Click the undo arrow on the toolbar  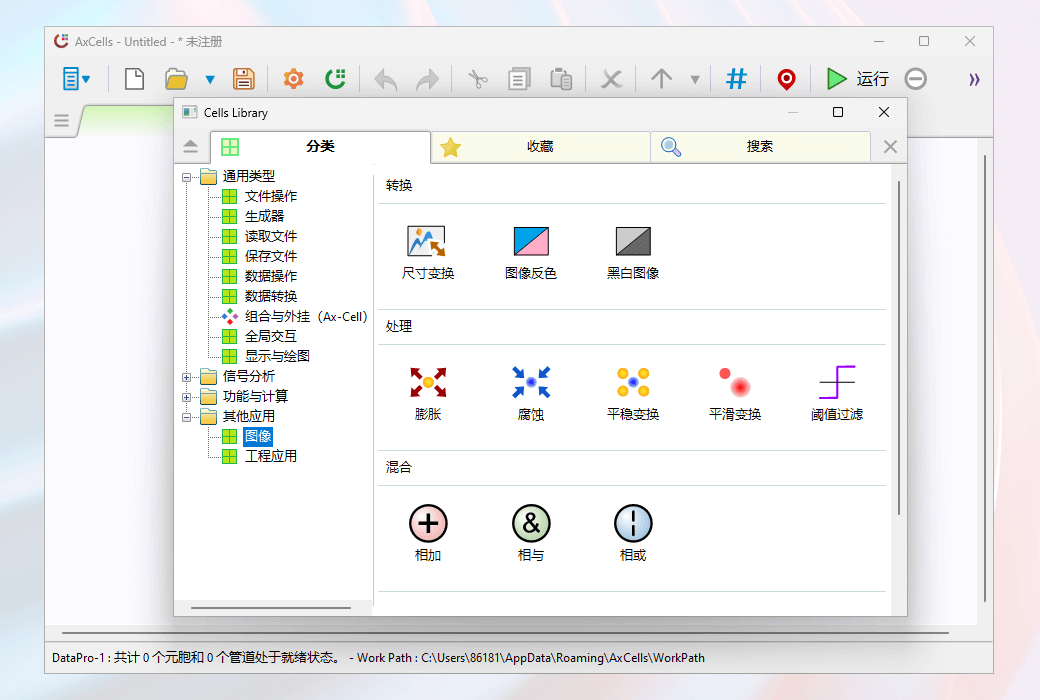click(x=385, y=78)
